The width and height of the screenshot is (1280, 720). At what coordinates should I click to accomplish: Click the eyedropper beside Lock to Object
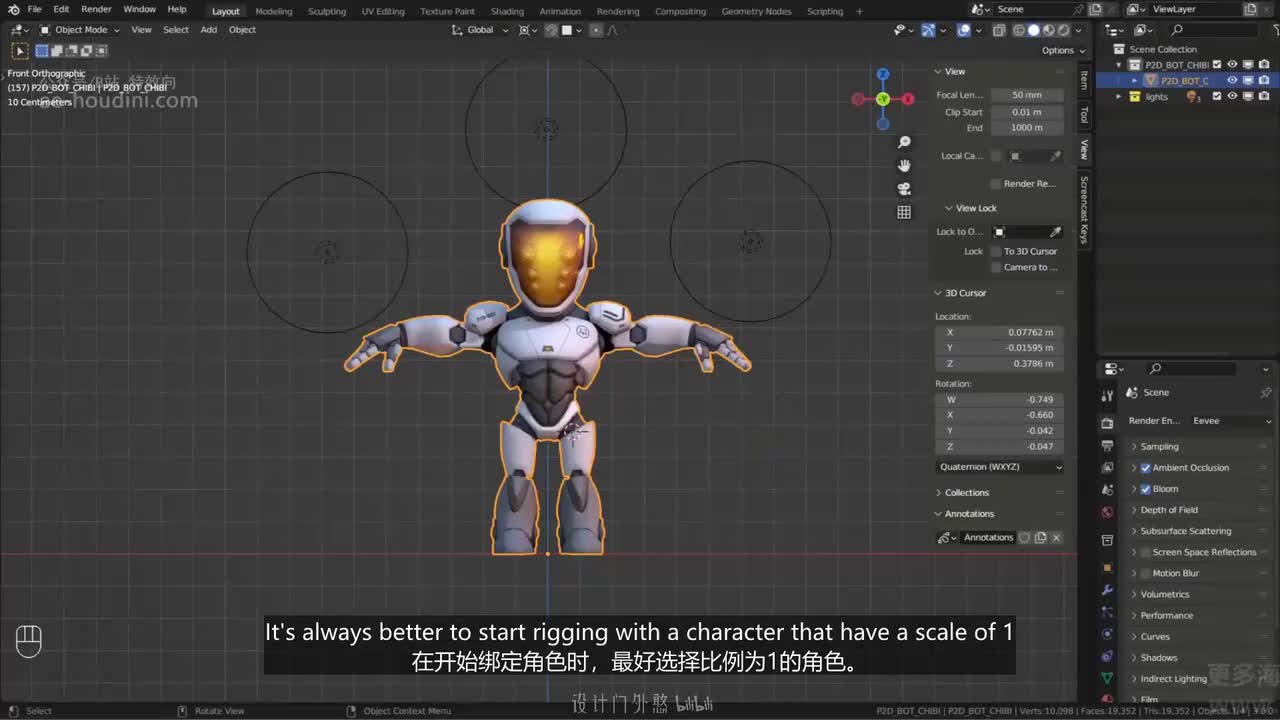click(x=1055, y=232)
